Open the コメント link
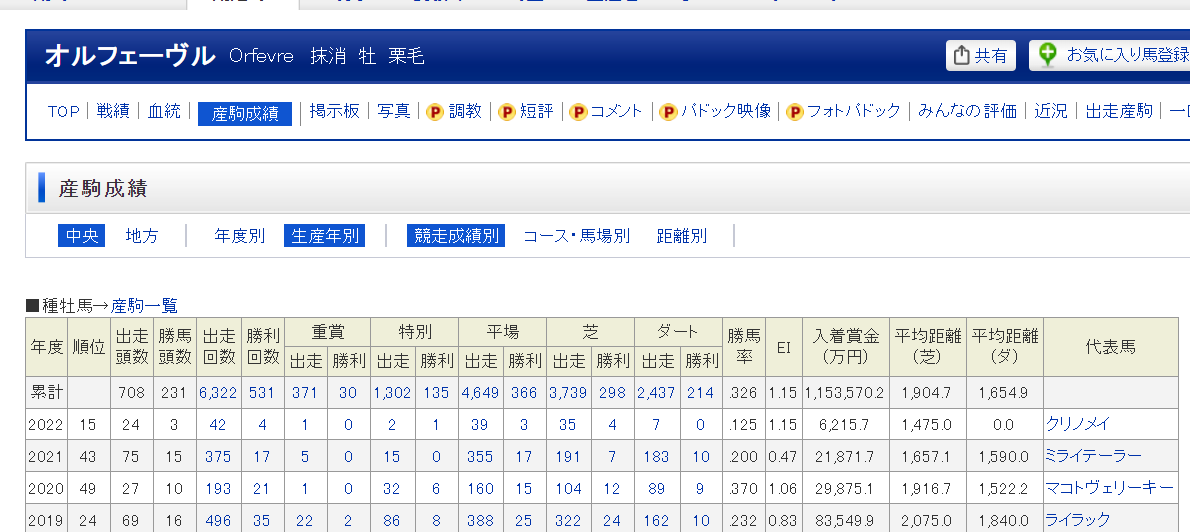 click(x=616, y=112)
